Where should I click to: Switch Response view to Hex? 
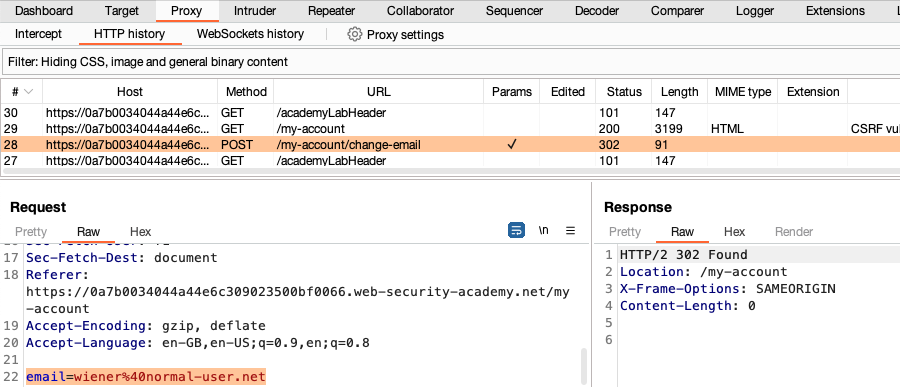[x=735, y=231]
